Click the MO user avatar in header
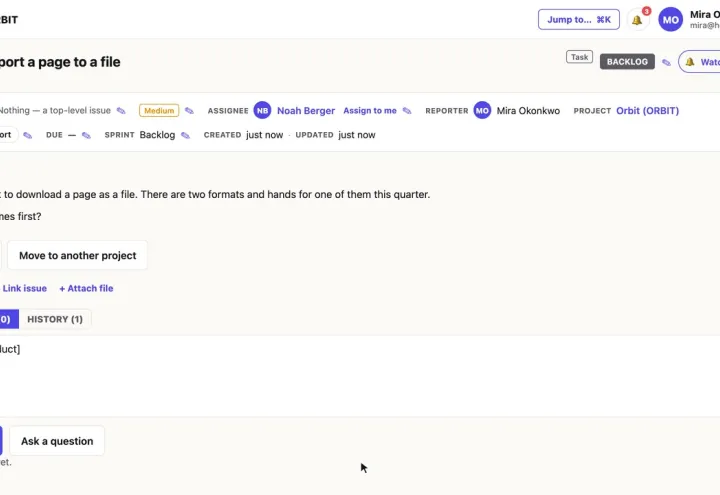The height and width of the screenshot is (495, 720). 670,20
